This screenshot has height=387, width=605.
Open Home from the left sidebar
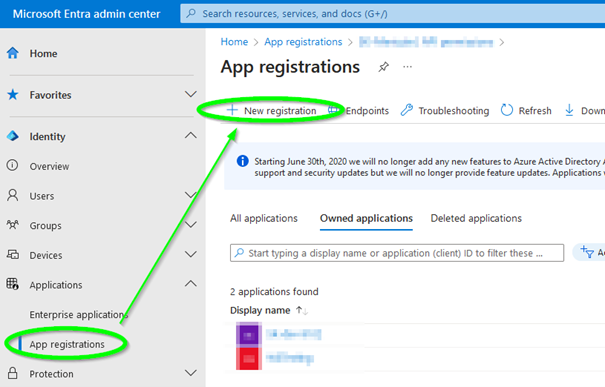pos(43,54)
